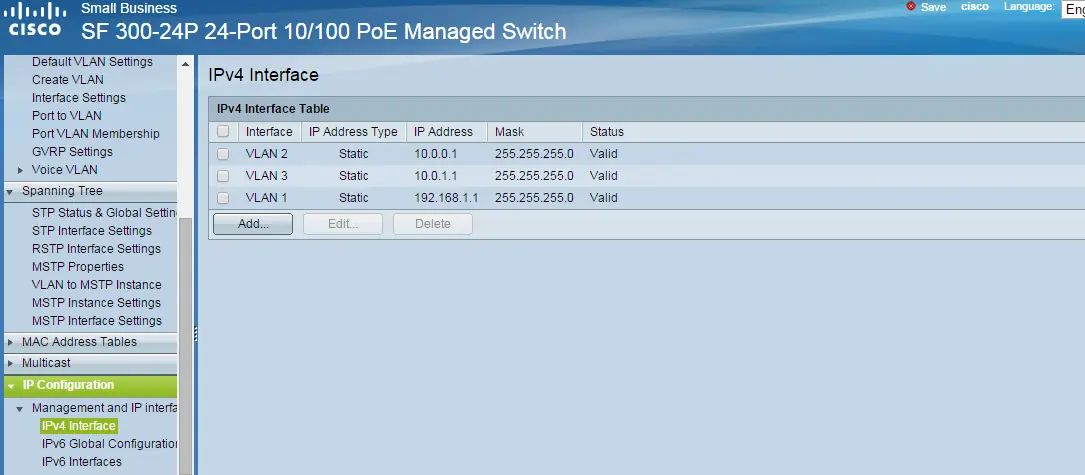Click the 255.255.255.0 mask for VLAN 3

[534, 176]
